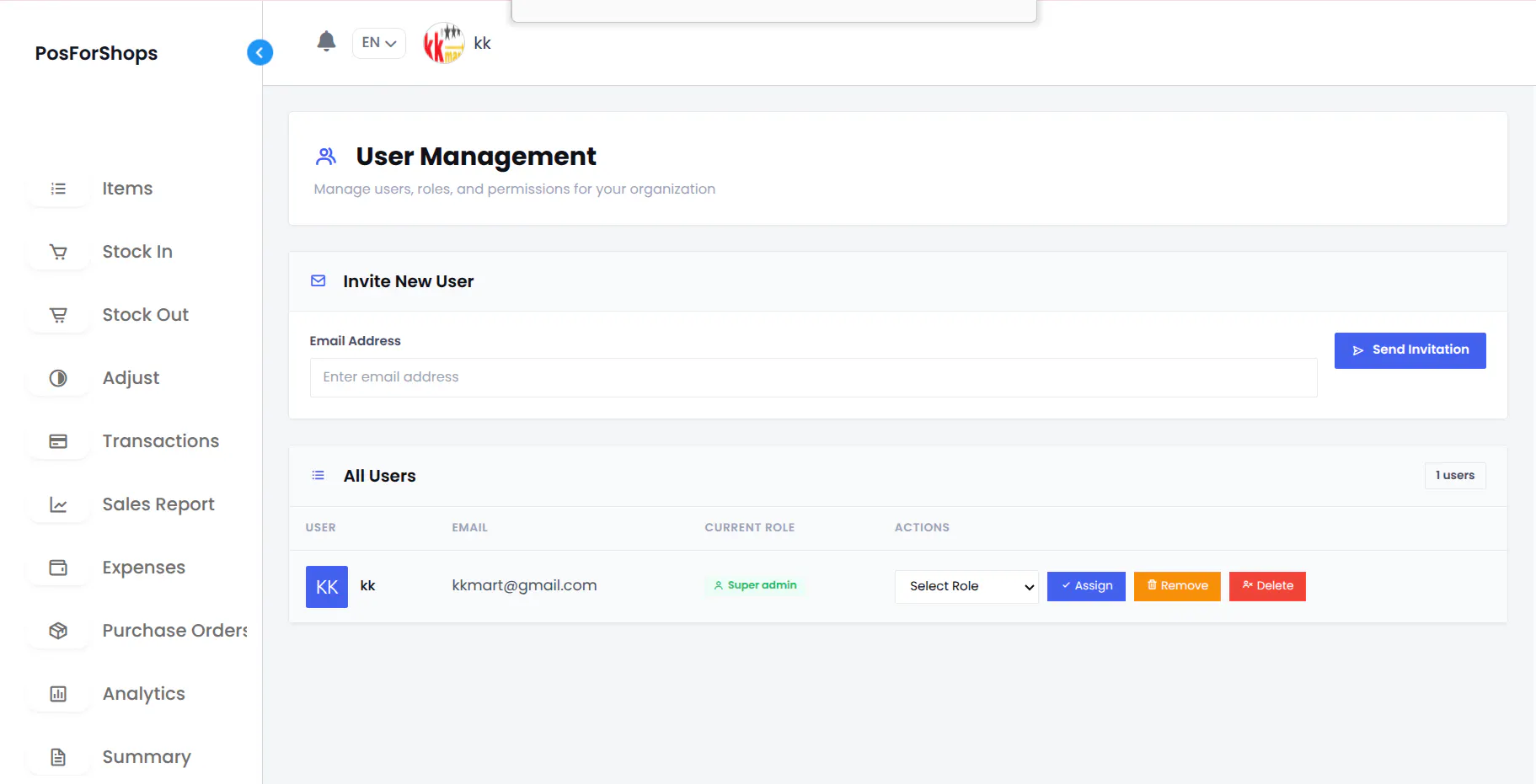Go to Stock In page
Image resolution: width=1536 pixels, height=784 pixels.
tap(137, 252)
